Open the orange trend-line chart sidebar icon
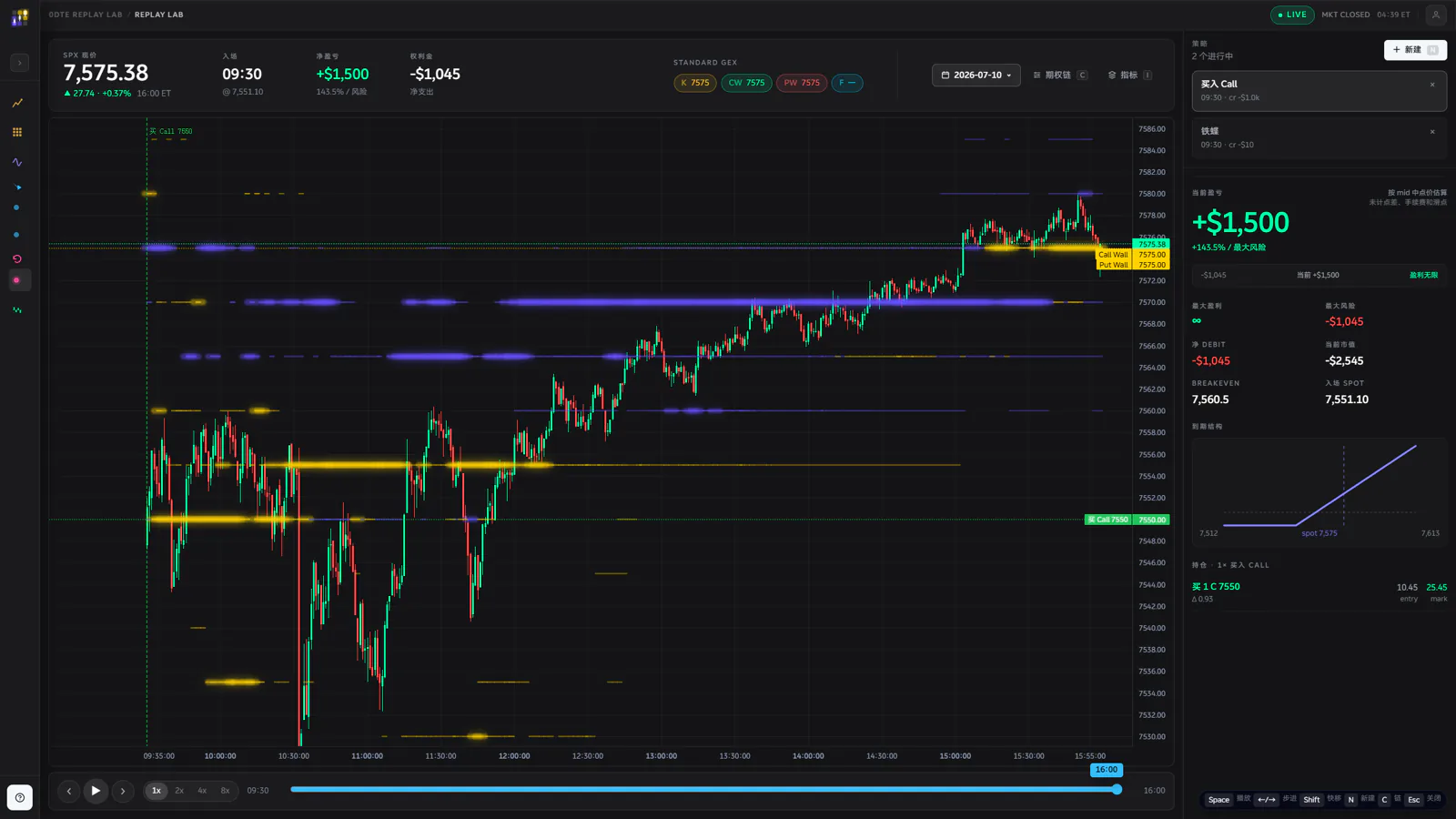The image size is (1456, 819). pyautogui.click(x=17, y=103)
